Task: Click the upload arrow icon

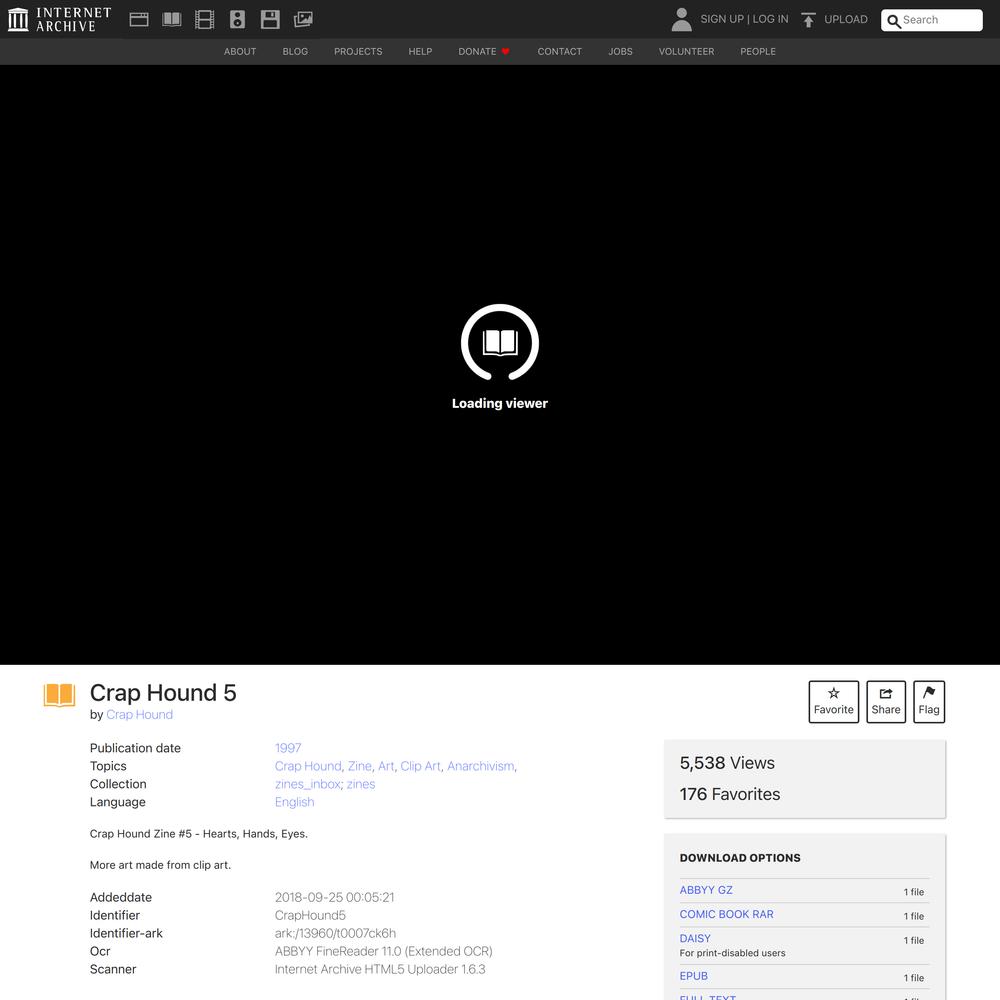Action: click(808, 20)
